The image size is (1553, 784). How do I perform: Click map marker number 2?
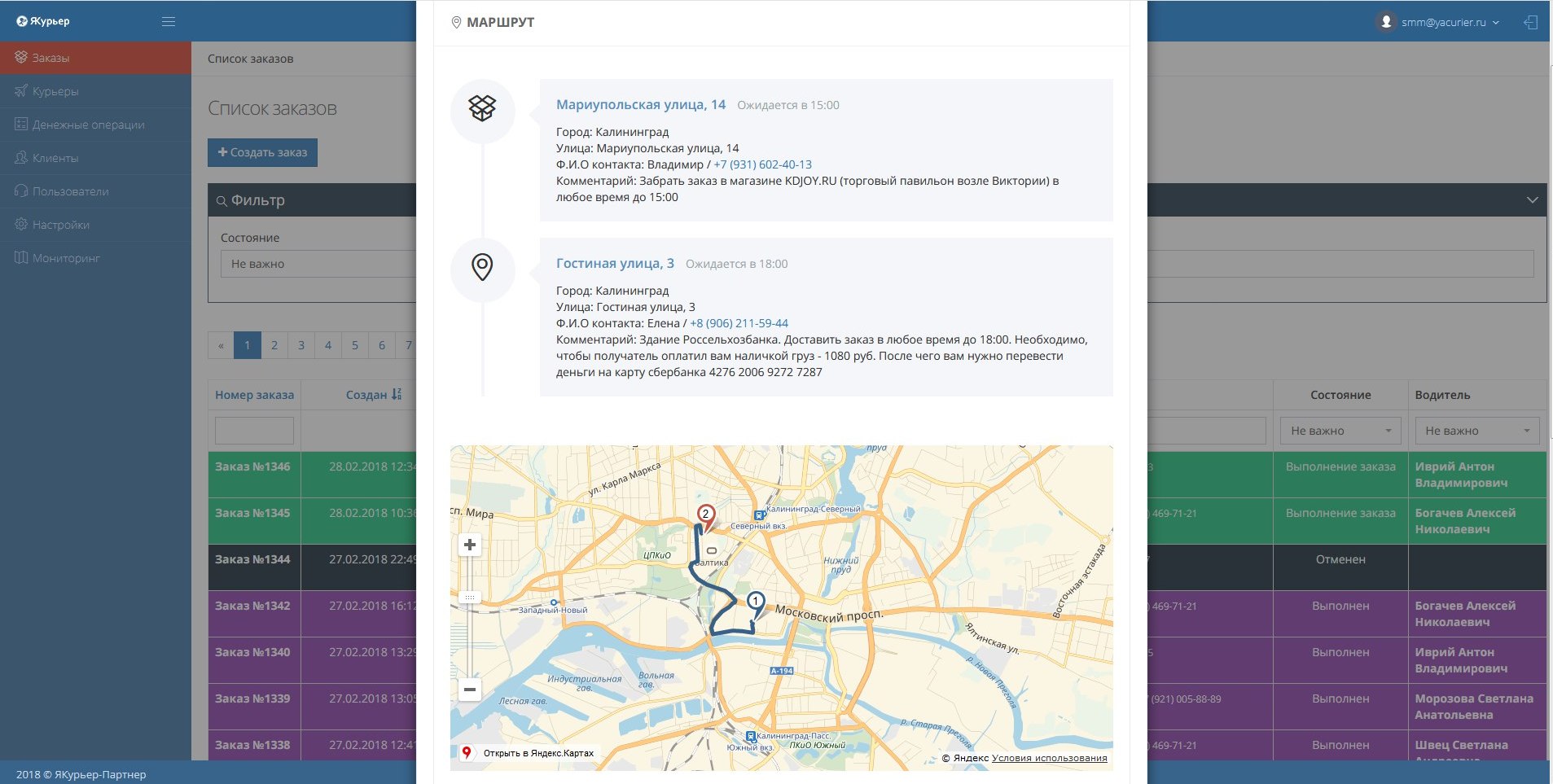pyautogui.click(x=706, y=515)
